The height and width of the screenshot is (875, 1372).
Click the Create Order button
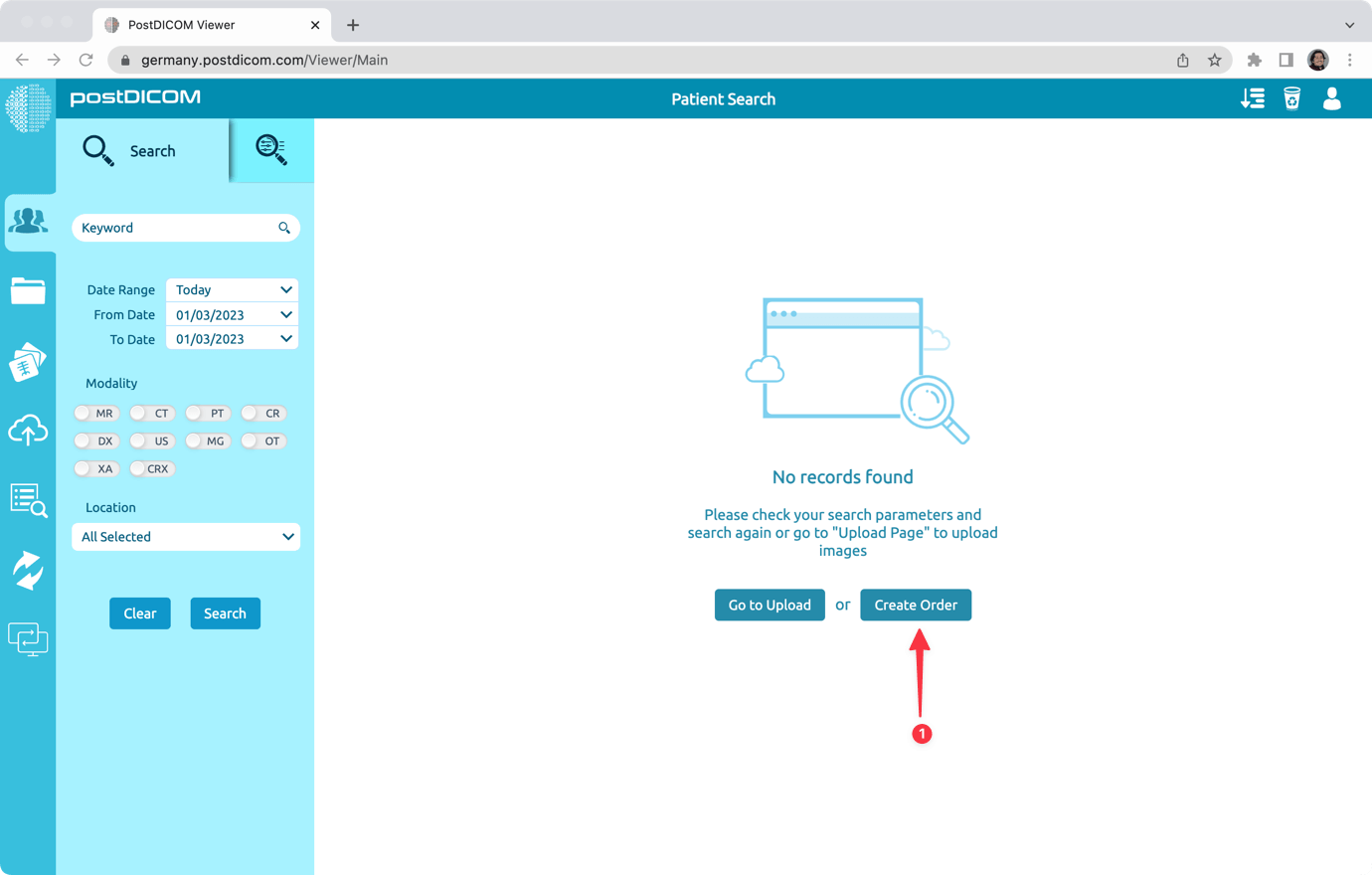(916, 605)
